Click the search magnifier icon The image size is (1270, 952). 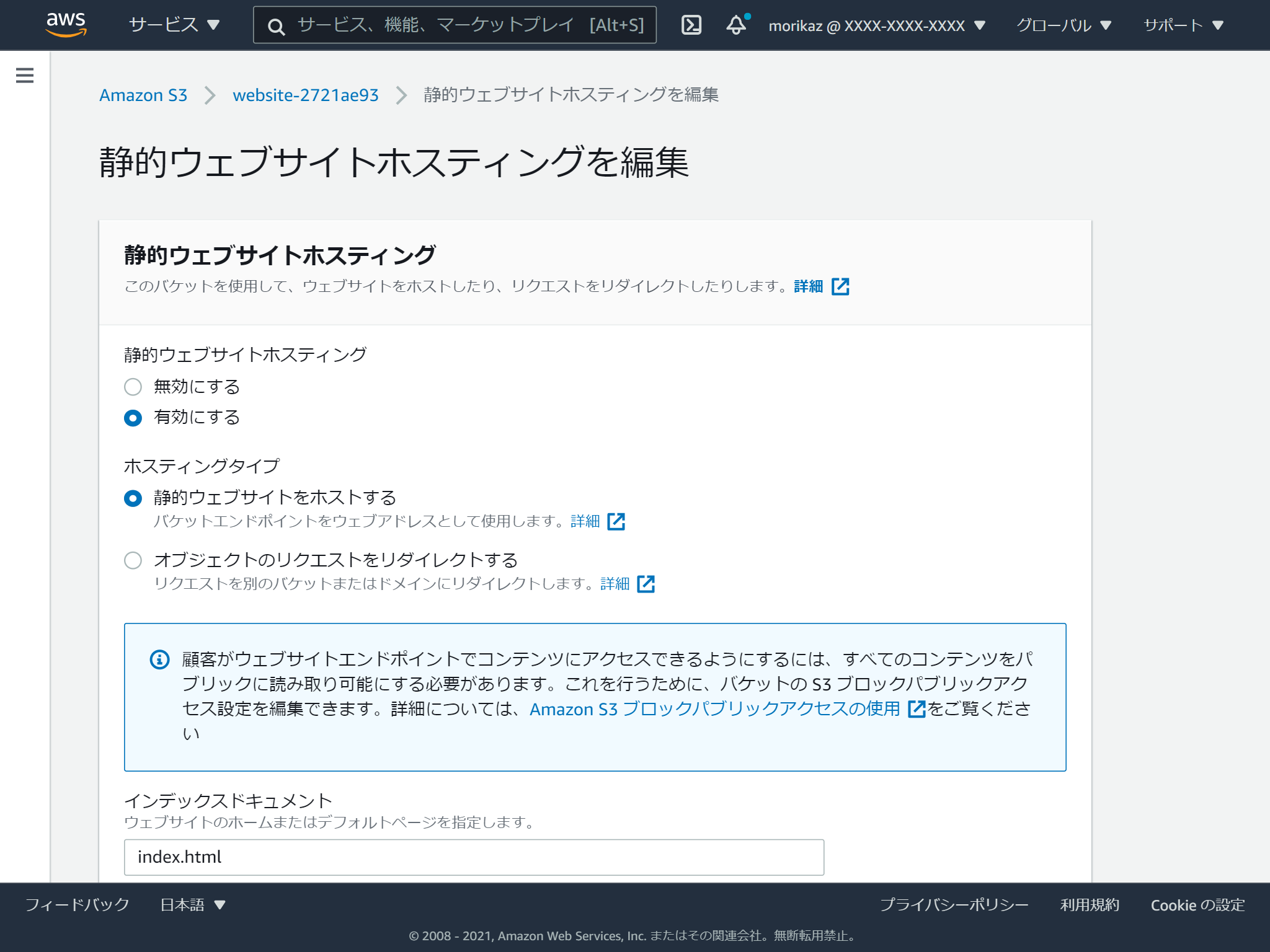point(275,25)
